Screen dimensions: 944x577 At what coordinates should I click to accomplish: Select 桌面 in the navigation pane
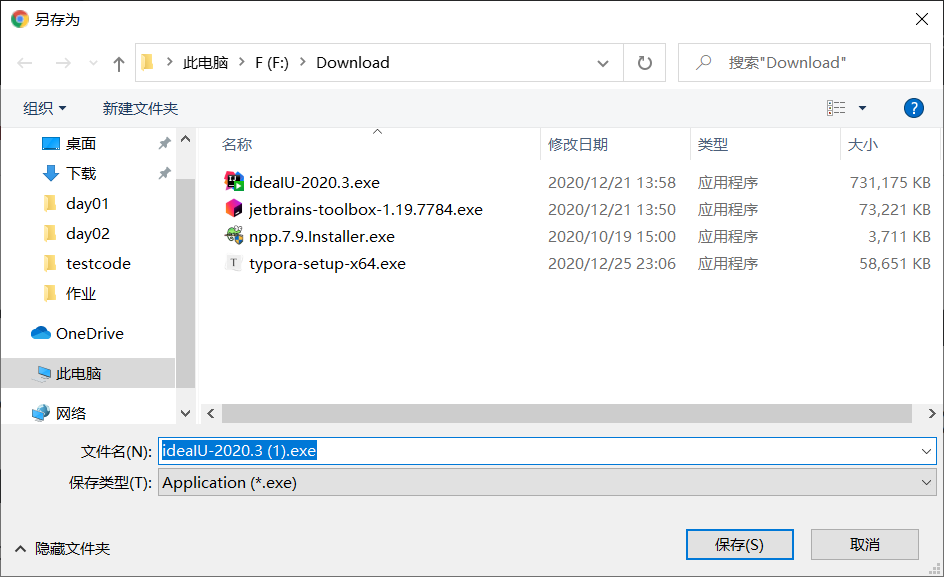(x=81, y=143)
